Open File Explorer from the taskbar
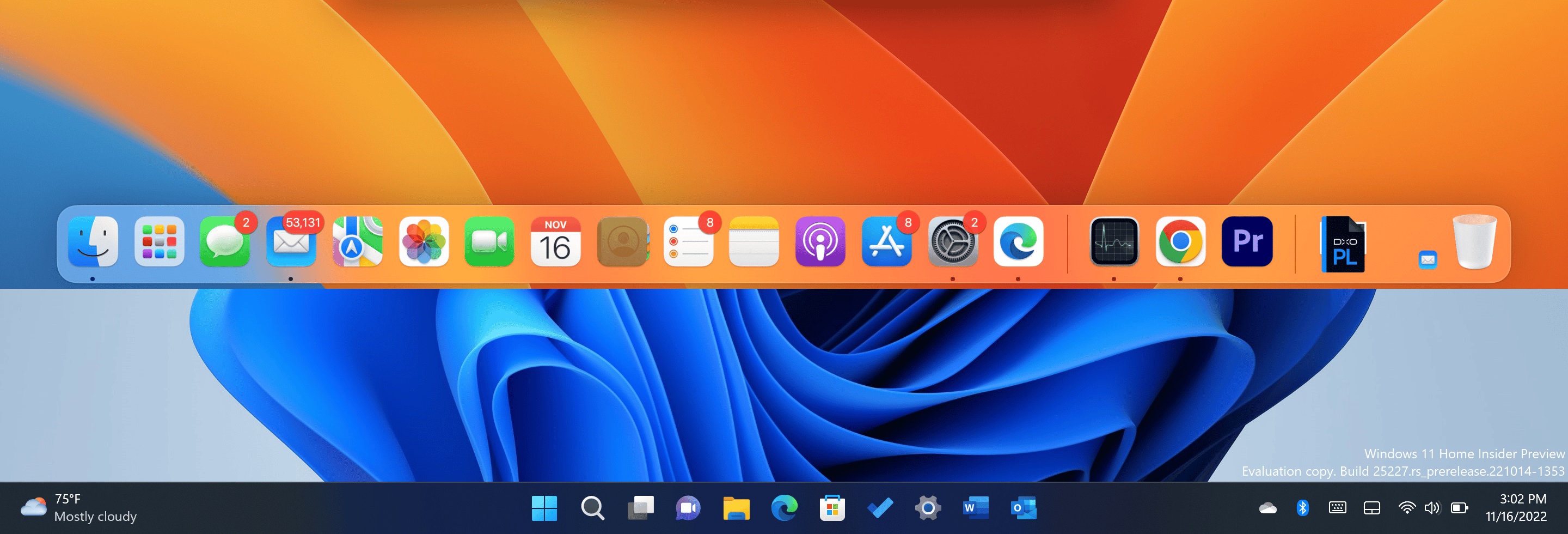The height and width of the screenshot is (534, 1568). pyautogui.click(x=736, y=508)
